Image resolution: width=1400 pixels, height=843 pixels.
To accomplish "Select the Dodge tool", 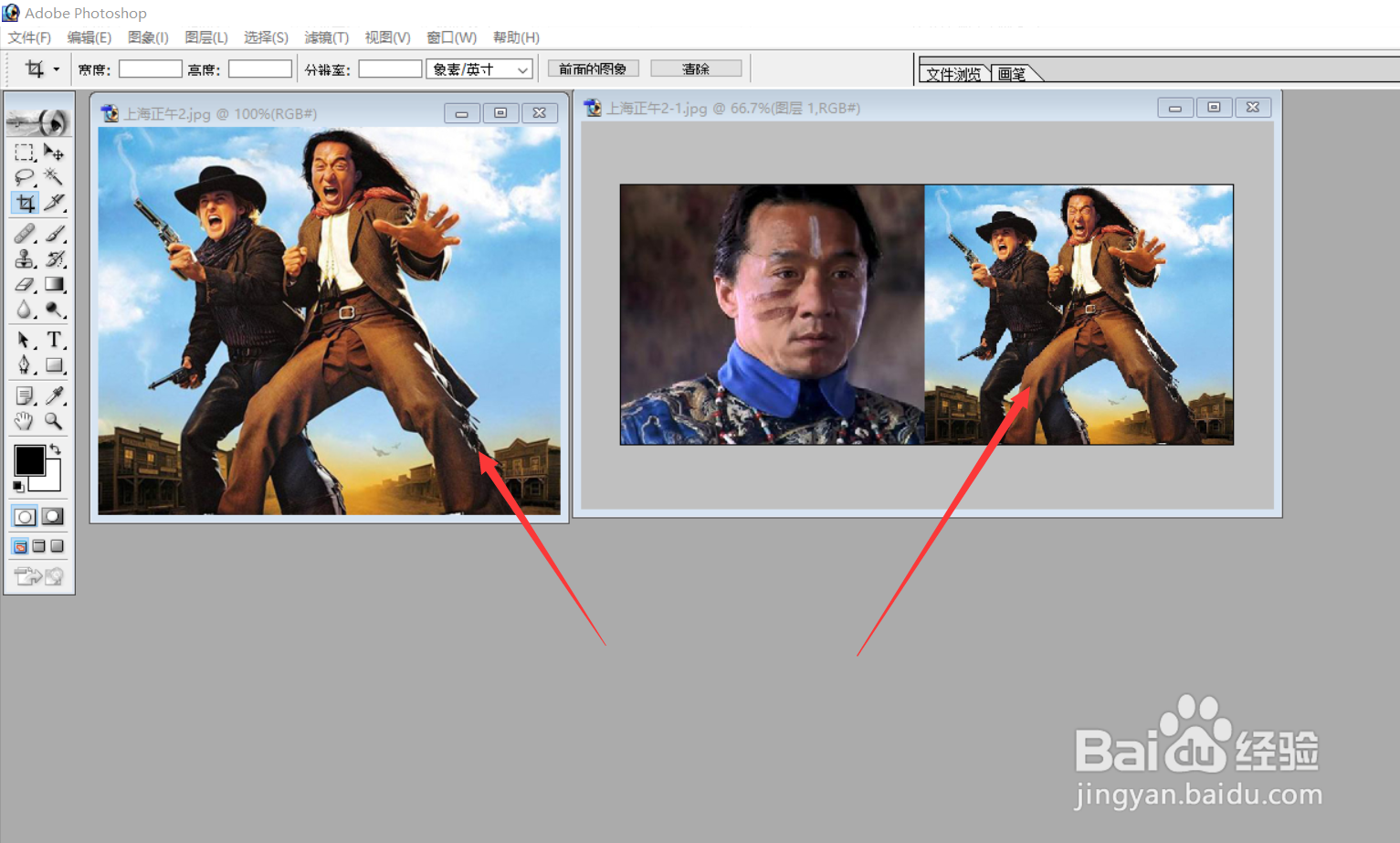I will [x=54, y=310].
